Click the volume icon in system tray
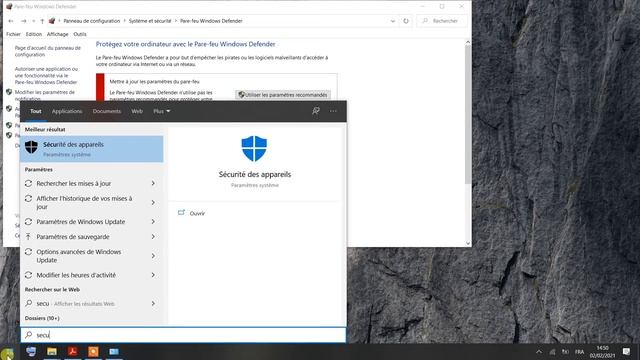The width and height of the screenshot is (640, 360). point(565,352)
